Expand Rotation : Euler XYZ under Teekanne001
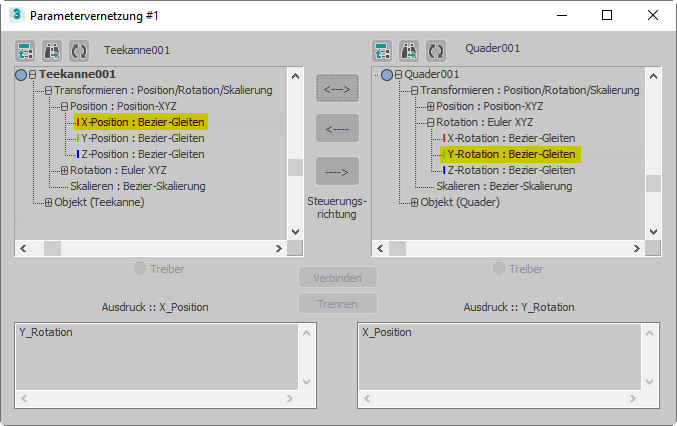Viewport: 677px width, 426px height. pyautogui.click(x=64, y=170)
